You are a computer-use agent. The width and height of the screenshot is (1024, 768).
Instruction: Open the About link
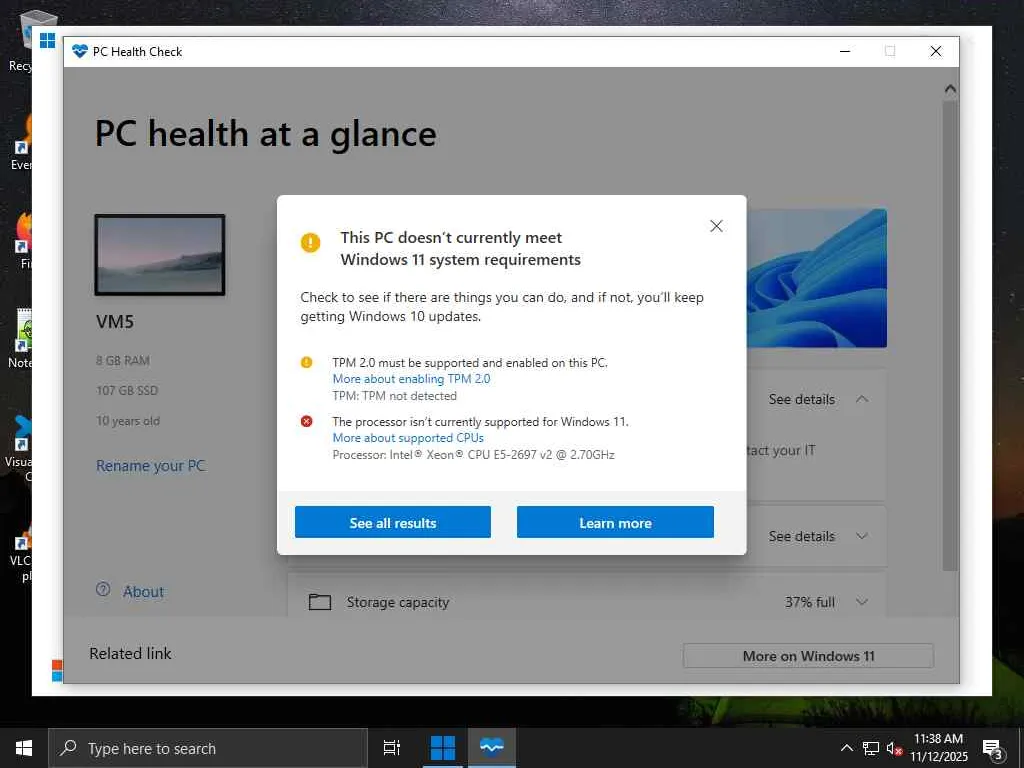[x=144, y=592]
